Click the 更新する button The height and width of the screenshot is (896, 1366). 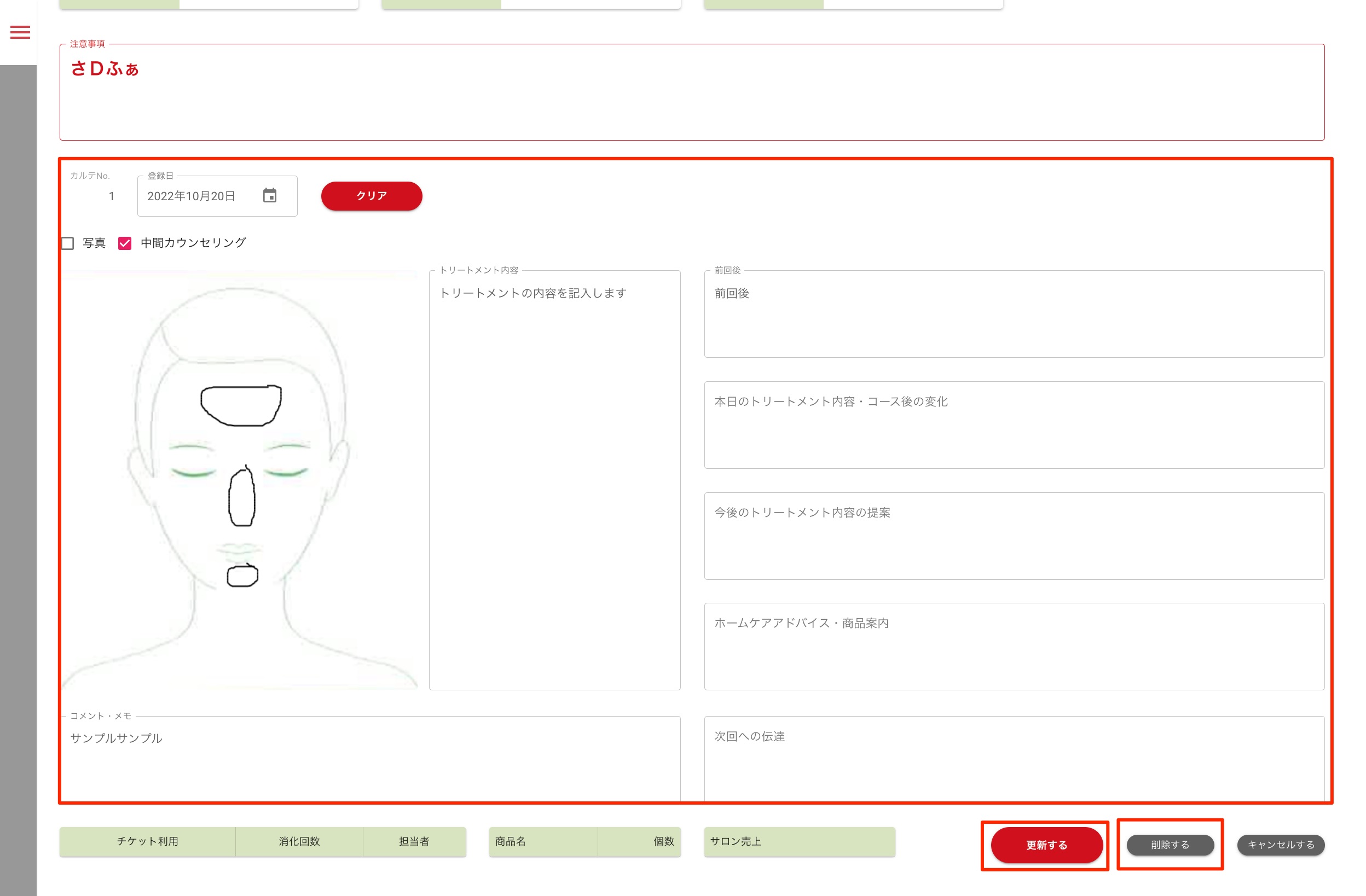tap(1046, 845)
